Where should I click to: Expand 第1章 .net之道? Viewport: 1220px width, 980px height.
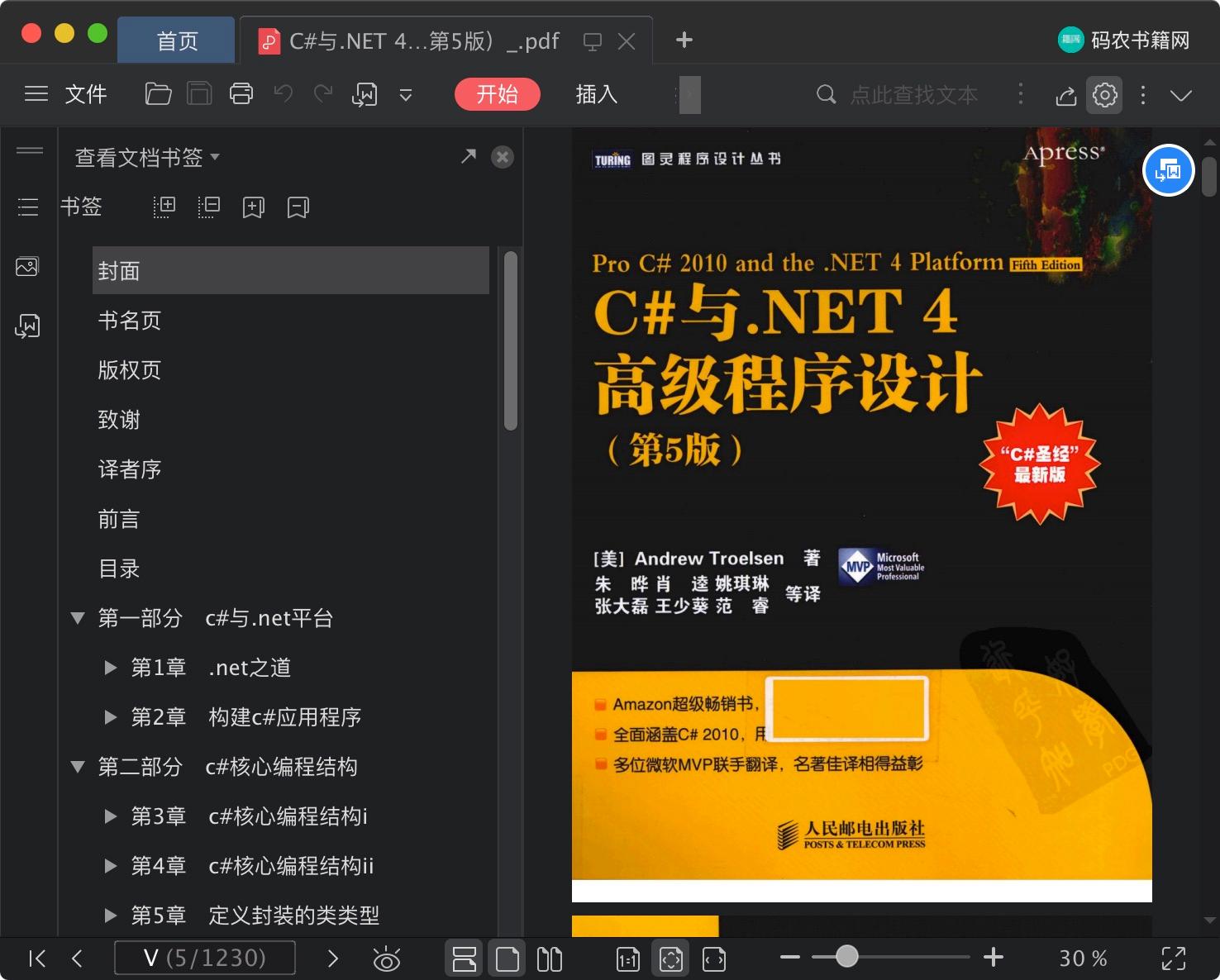tap(111, 668)
